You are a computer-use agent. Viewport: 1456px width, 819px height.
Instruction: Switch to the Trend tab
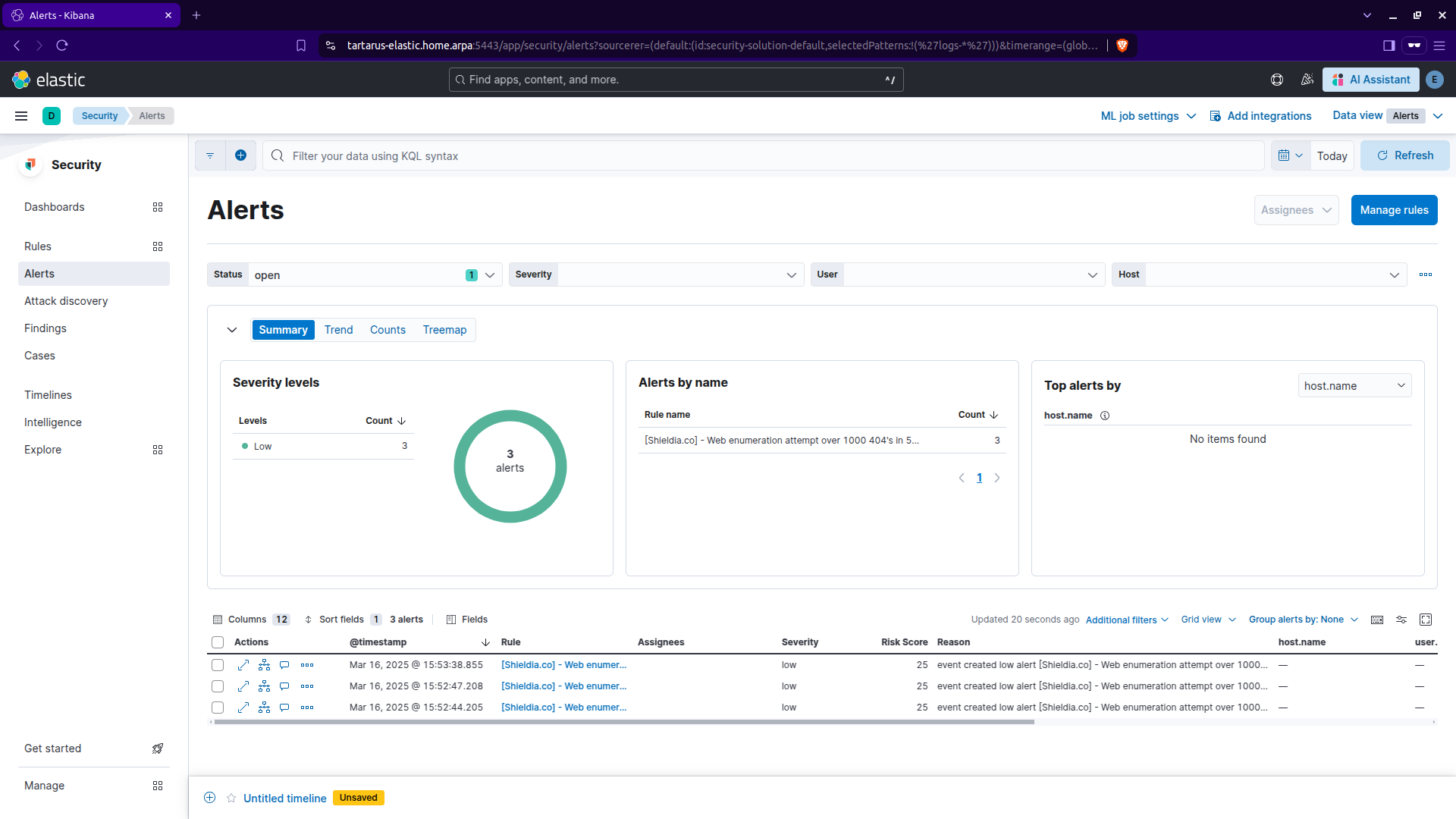pos(338,330)
